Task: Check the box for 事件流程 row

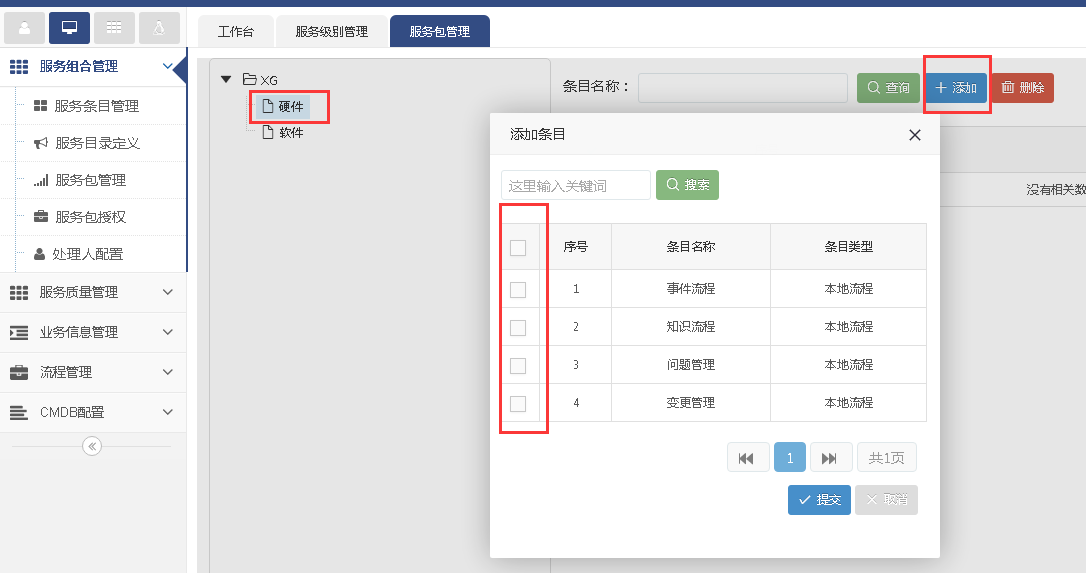Action: (518, 290)
